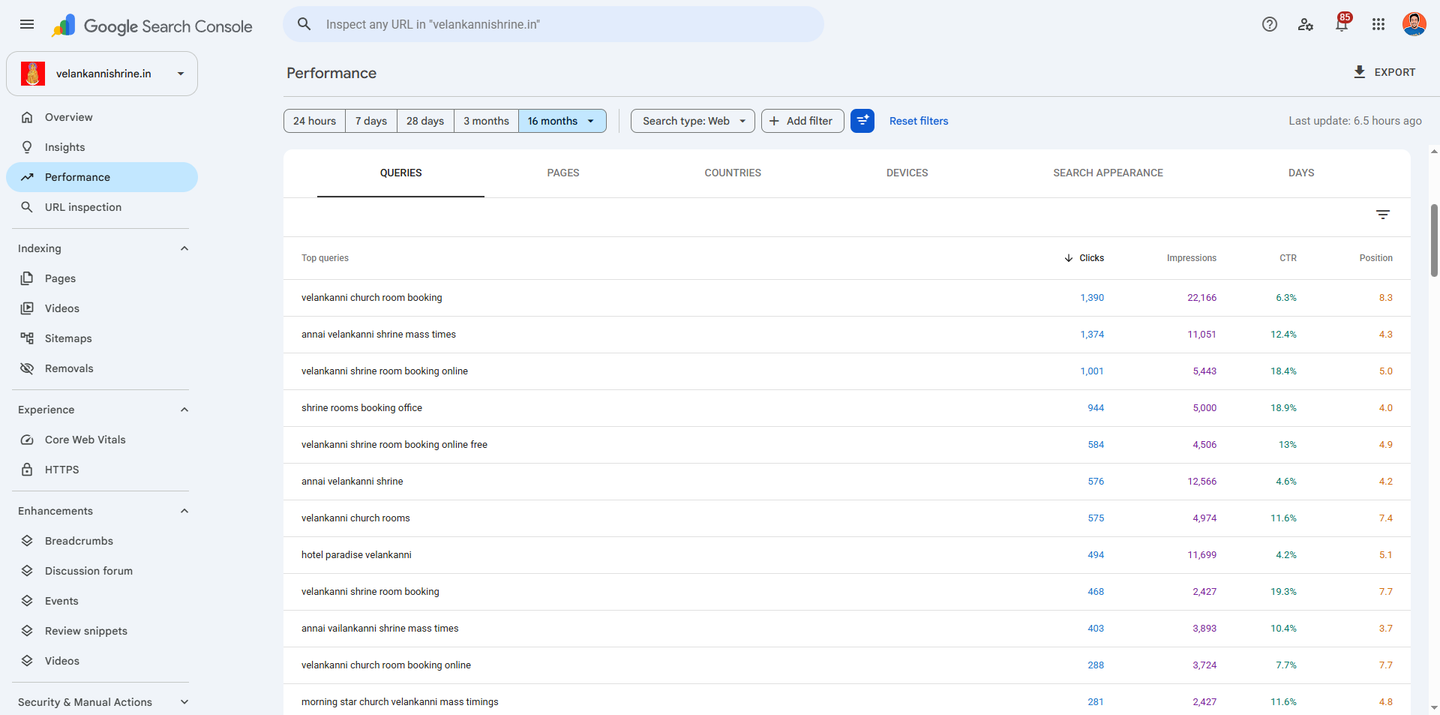Open Sitemaps in sidebar

point(102,338)
